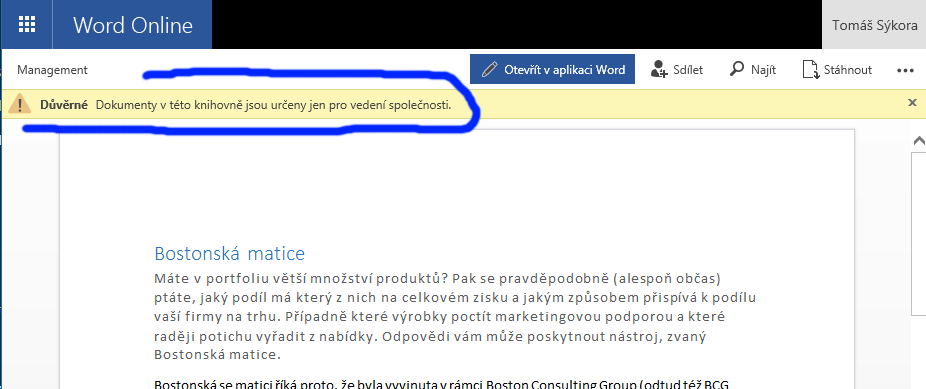Open the app launcher waffle grid
This screenshot has height=389, width=926.
[27, 24]
